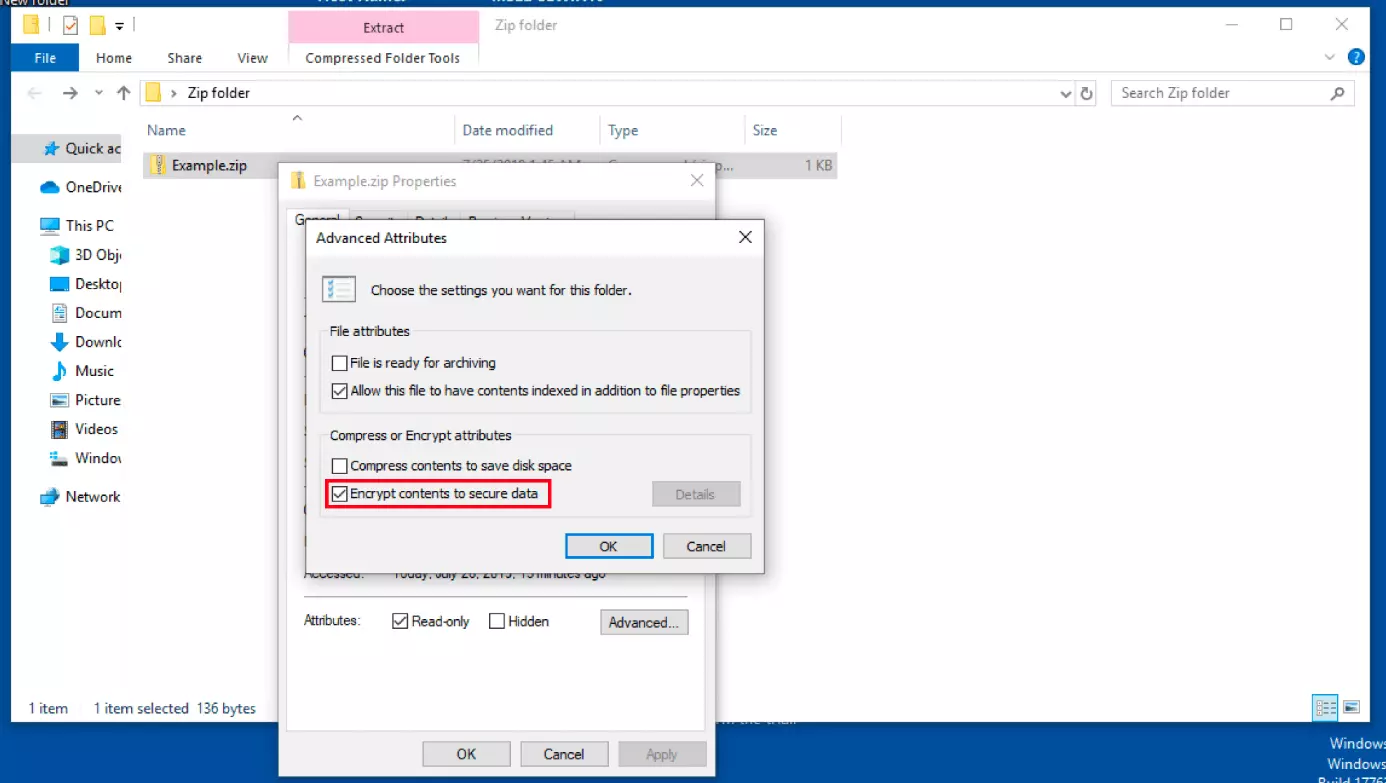Click OK in Advanced Attributes dialog
Viewport: 1386px width, 783px height.
608,546
